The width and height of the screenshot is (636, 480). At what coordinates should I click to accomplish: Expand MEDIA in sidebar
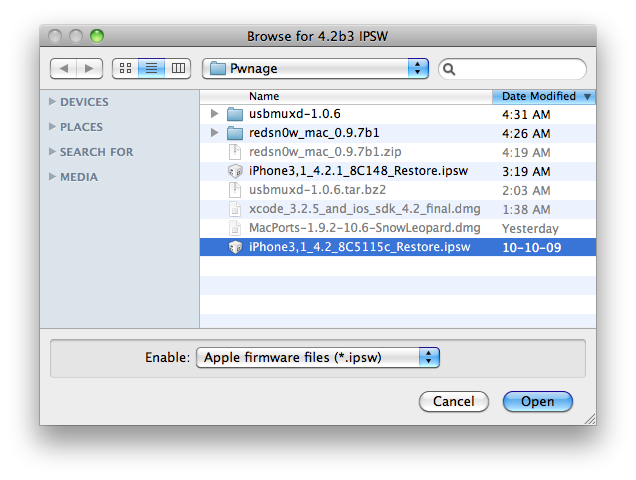click(52, 177)
